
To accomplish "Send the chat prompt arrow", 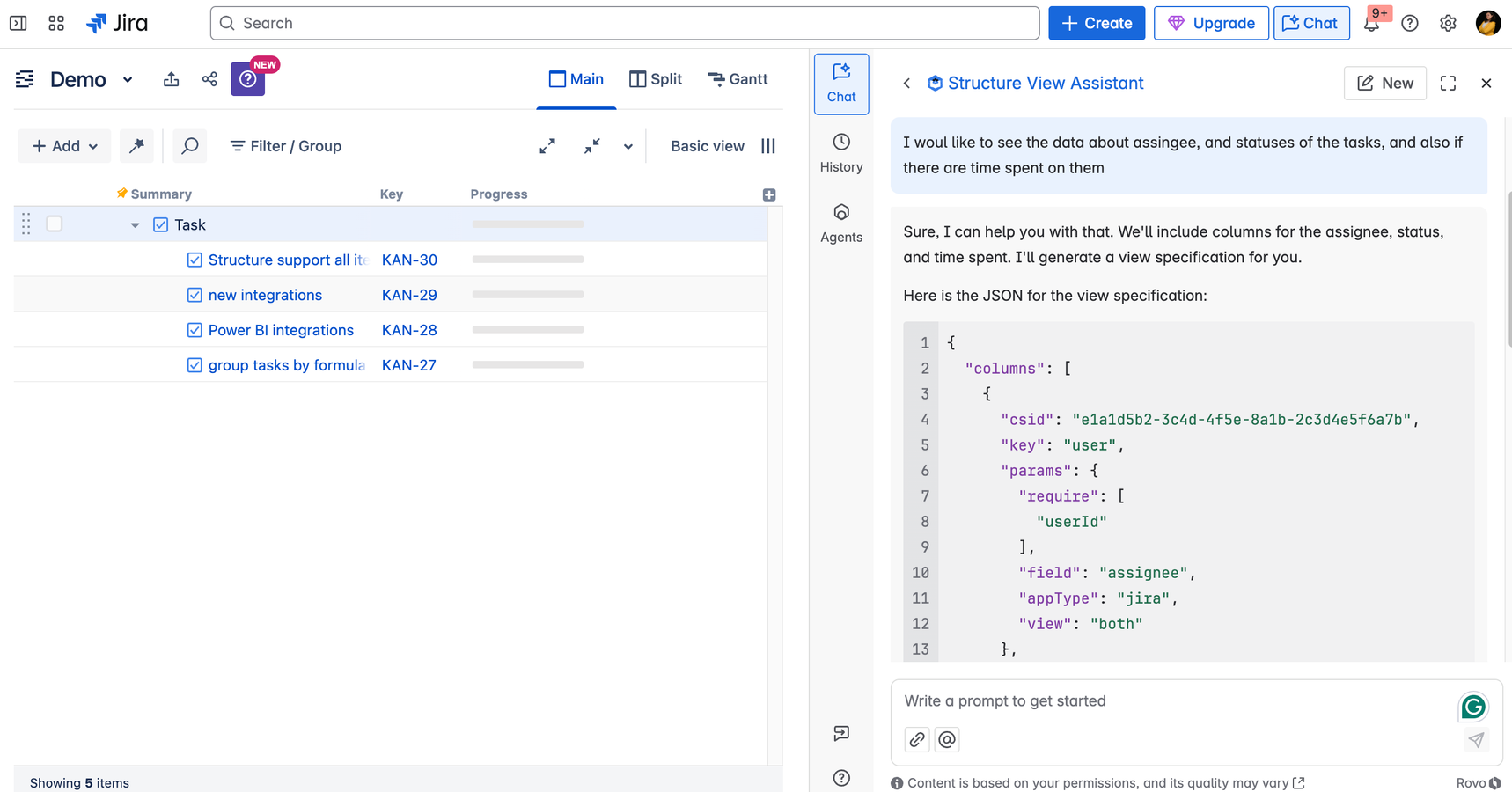I will click(x=1476, y=740).
